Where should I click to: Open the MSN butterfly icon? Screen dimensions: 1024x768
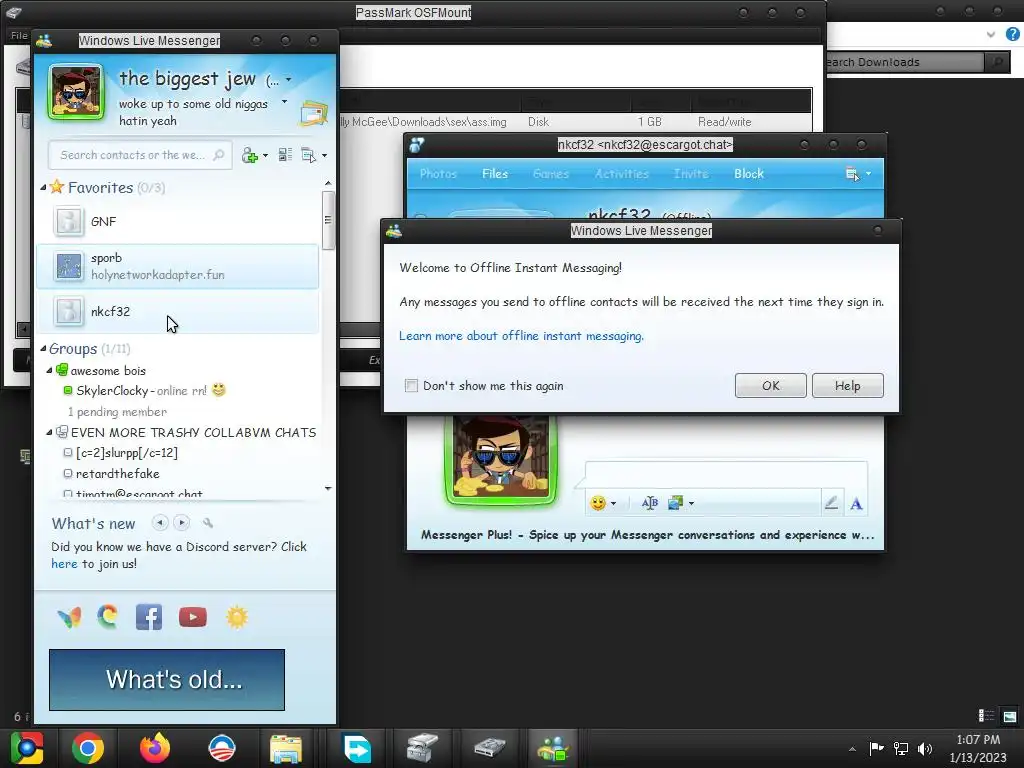pos(69,617)
